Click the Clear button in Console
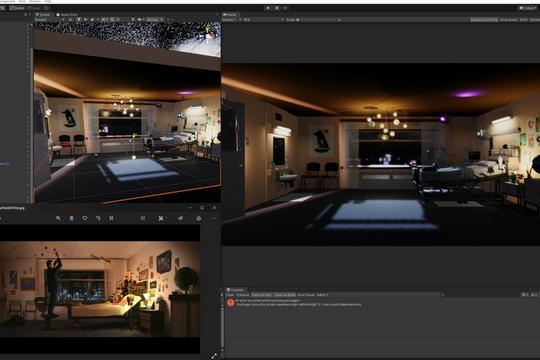 pos(230,295)
